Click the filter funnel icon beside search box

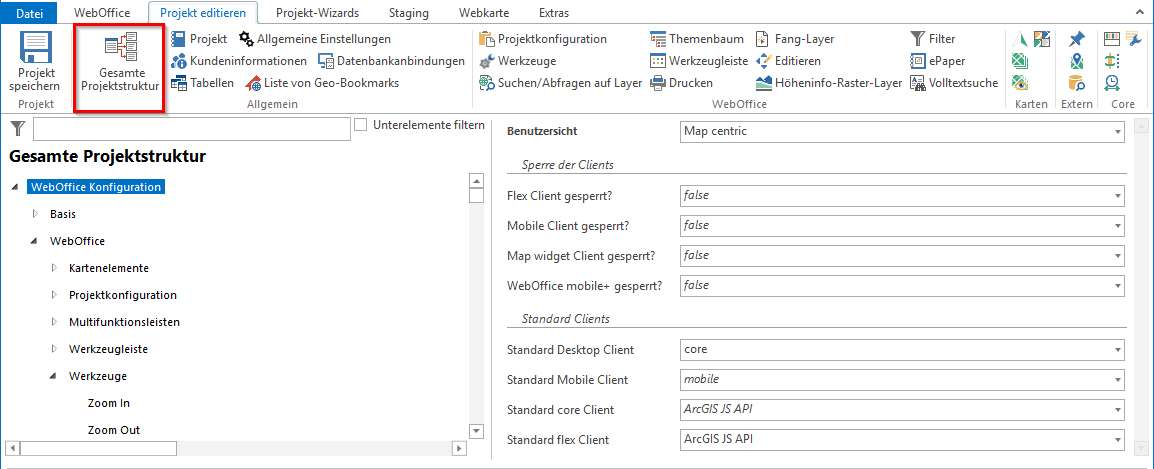click(x=18, y=130)
